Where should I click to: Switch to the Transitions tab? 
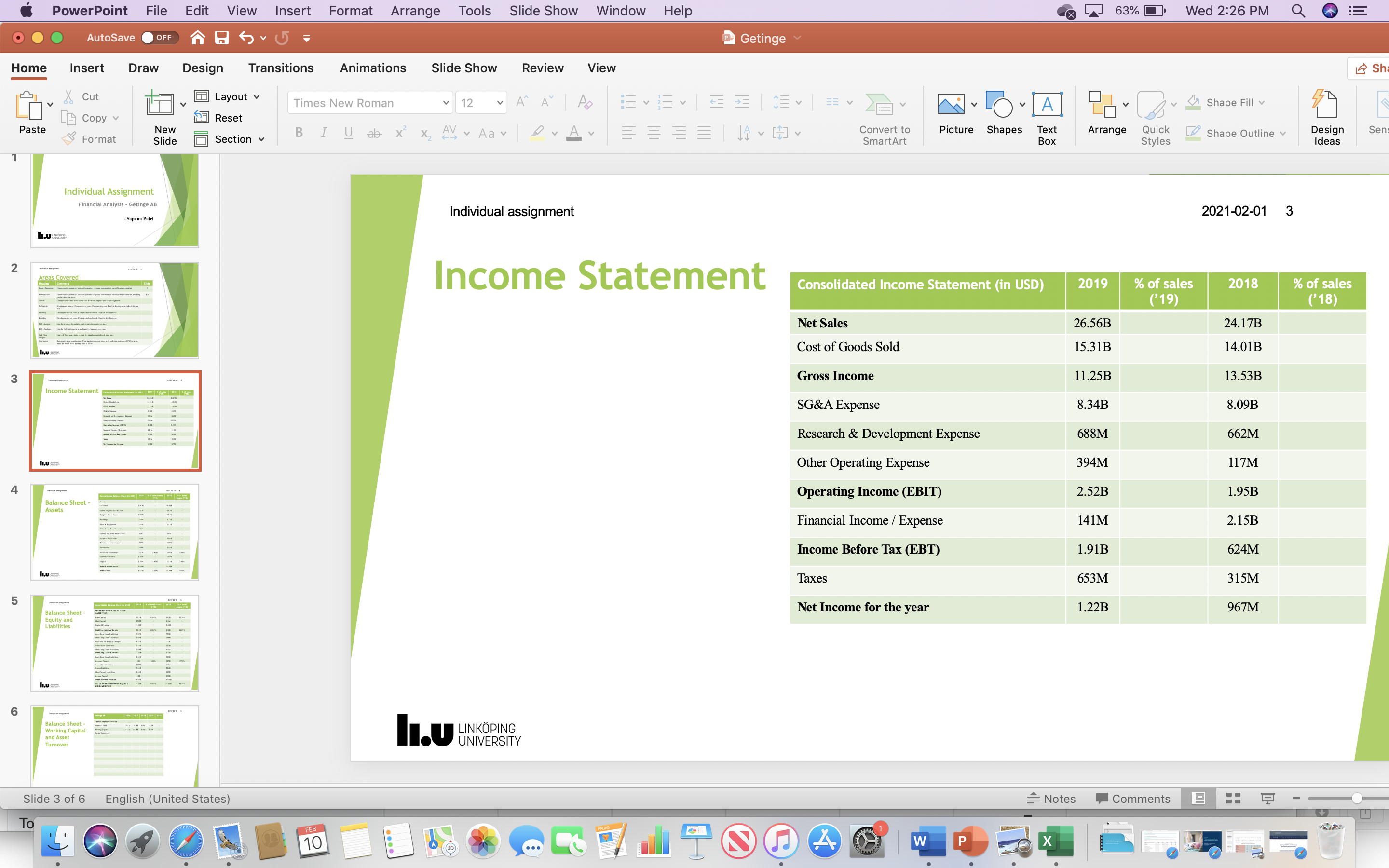coord(281,68)
